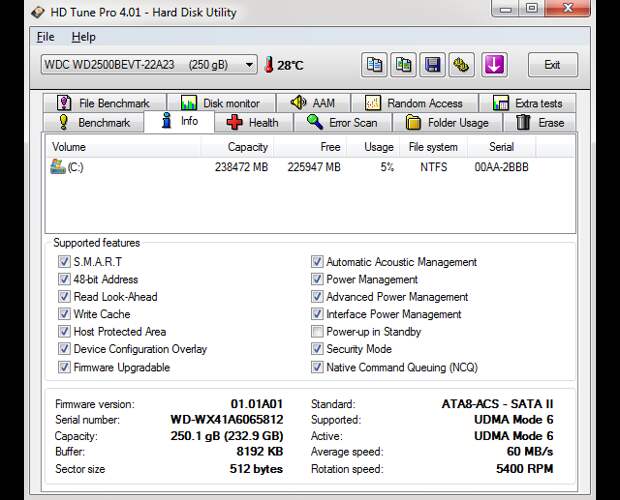The image size is (620, 500).
Task: Click the red cross Health icon
Action: [x=234, y=122]
